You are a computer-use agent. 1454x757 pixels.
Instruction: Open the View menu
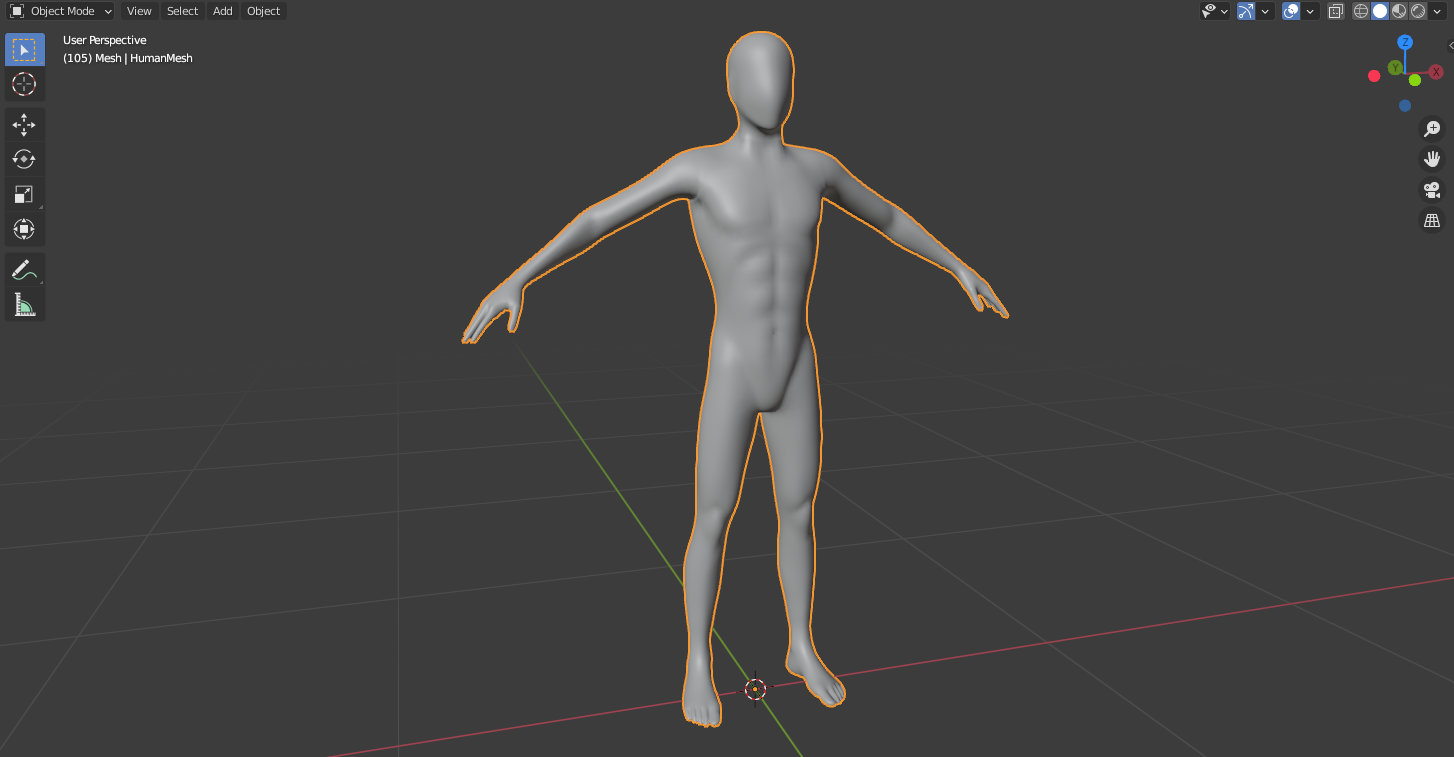[x=139, y=11]
